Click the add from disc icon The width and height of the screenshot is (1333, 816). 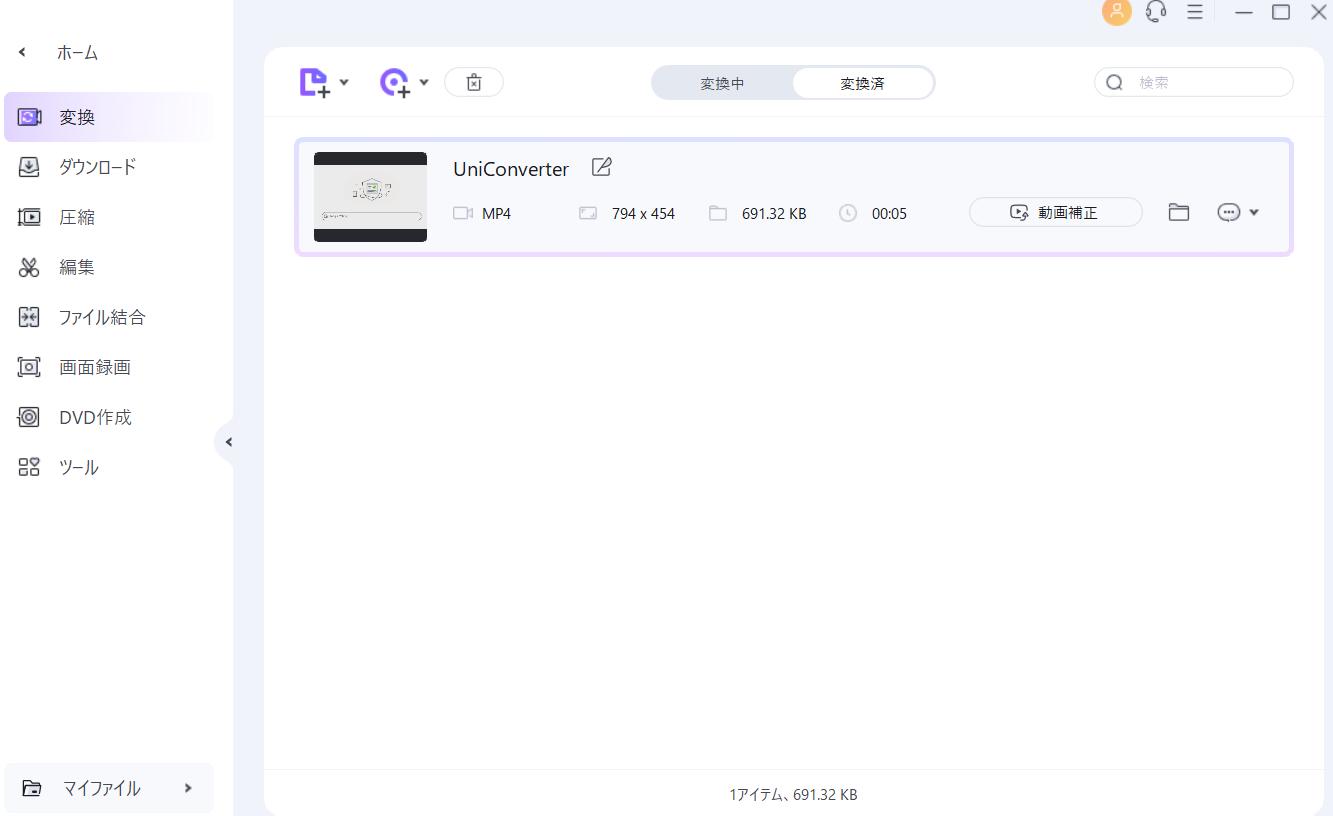click(x=395, y=82)
